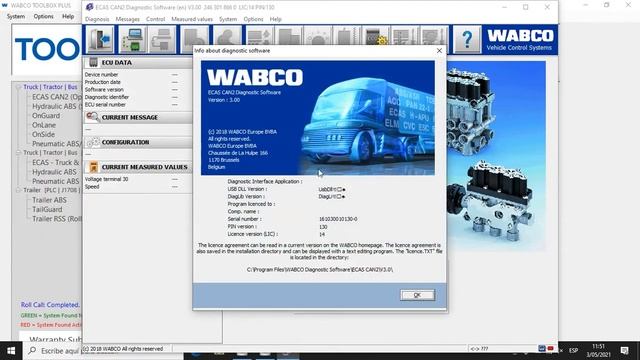Screen dimensions: 640x360
Task: Click ECU DATA section header
Action: tap(138, 62)
